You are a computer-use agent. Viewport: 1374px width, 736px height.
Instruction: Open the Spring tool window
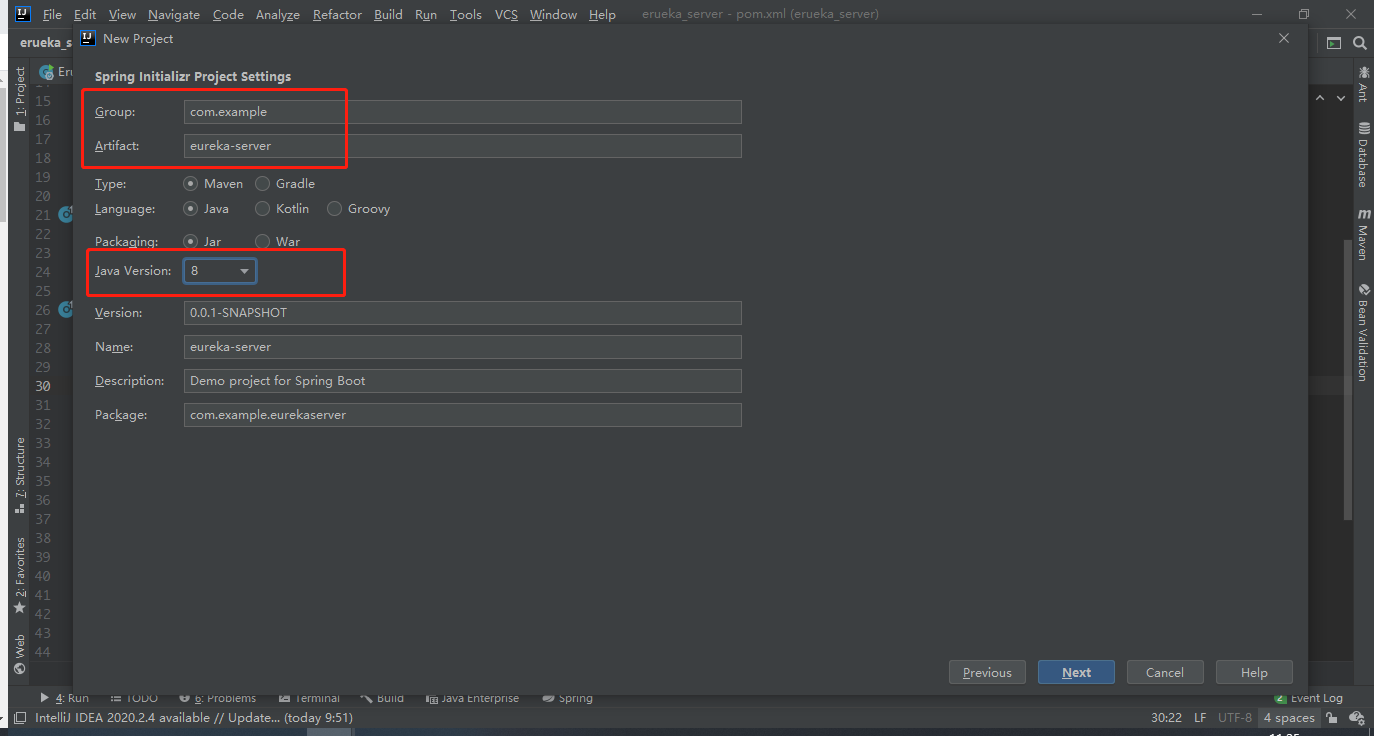pyautogui.click(x=567, y=698)
